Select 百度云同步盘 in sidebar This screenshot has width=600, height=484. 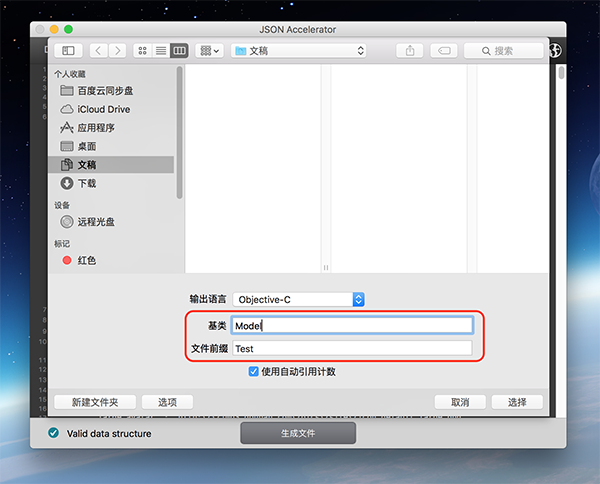[111, 91]
